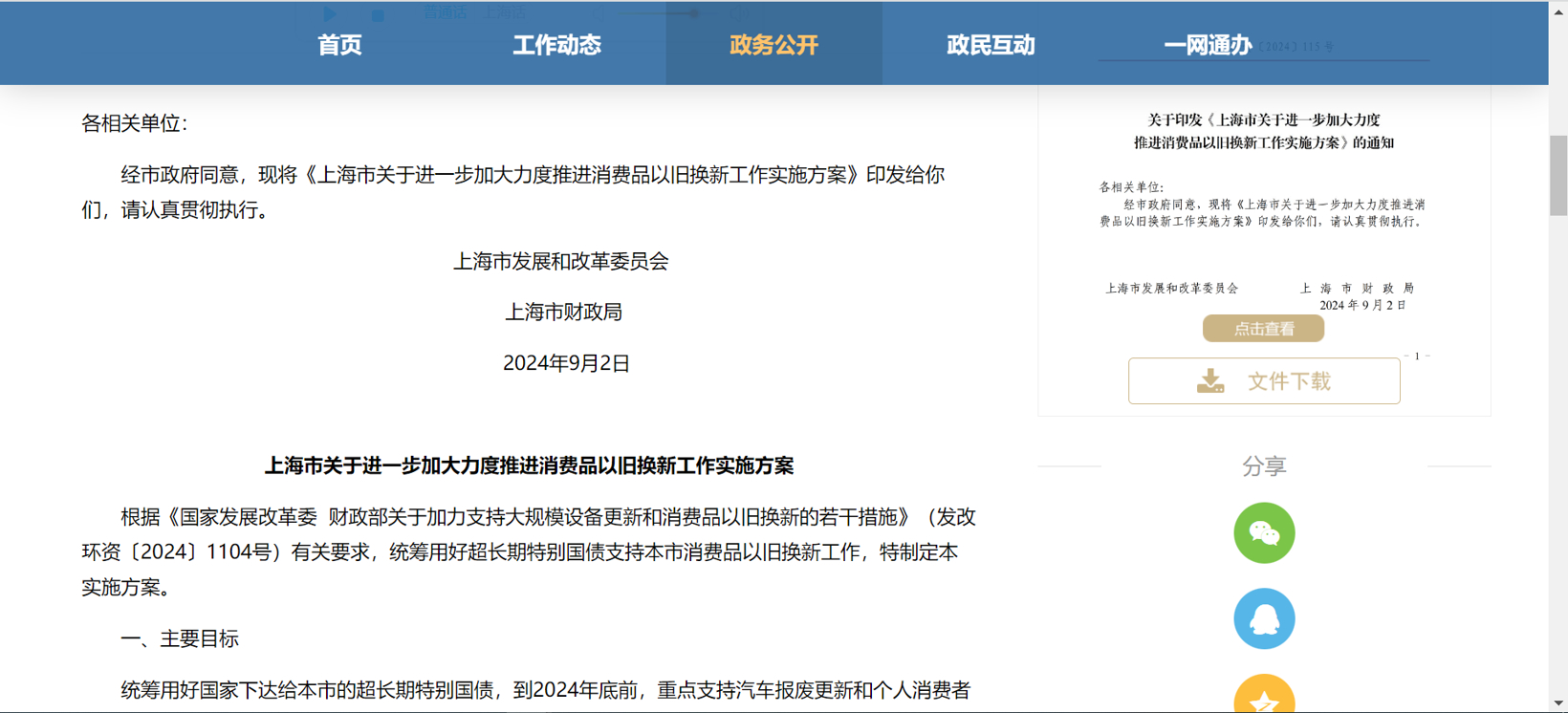Open the 工作动态 navigation menu
This screenshot has width=1568, height=713.
[556, 45]
